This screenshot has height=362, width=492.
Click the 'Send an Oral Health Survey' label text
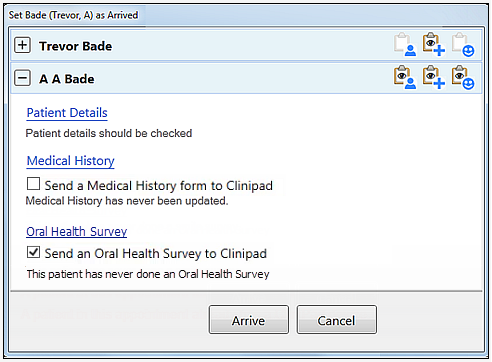pyautogui.click(x=156, y=254)
